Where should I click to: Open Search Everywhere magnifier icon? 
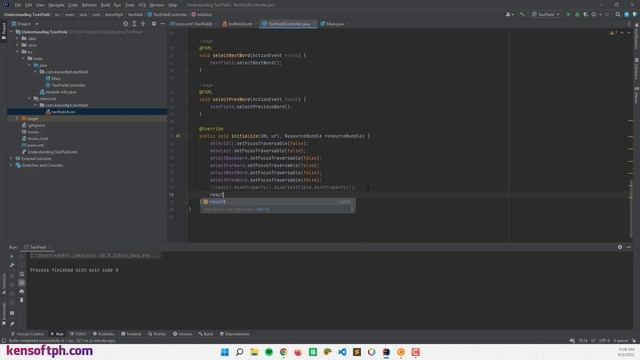[x=618, y=14]
